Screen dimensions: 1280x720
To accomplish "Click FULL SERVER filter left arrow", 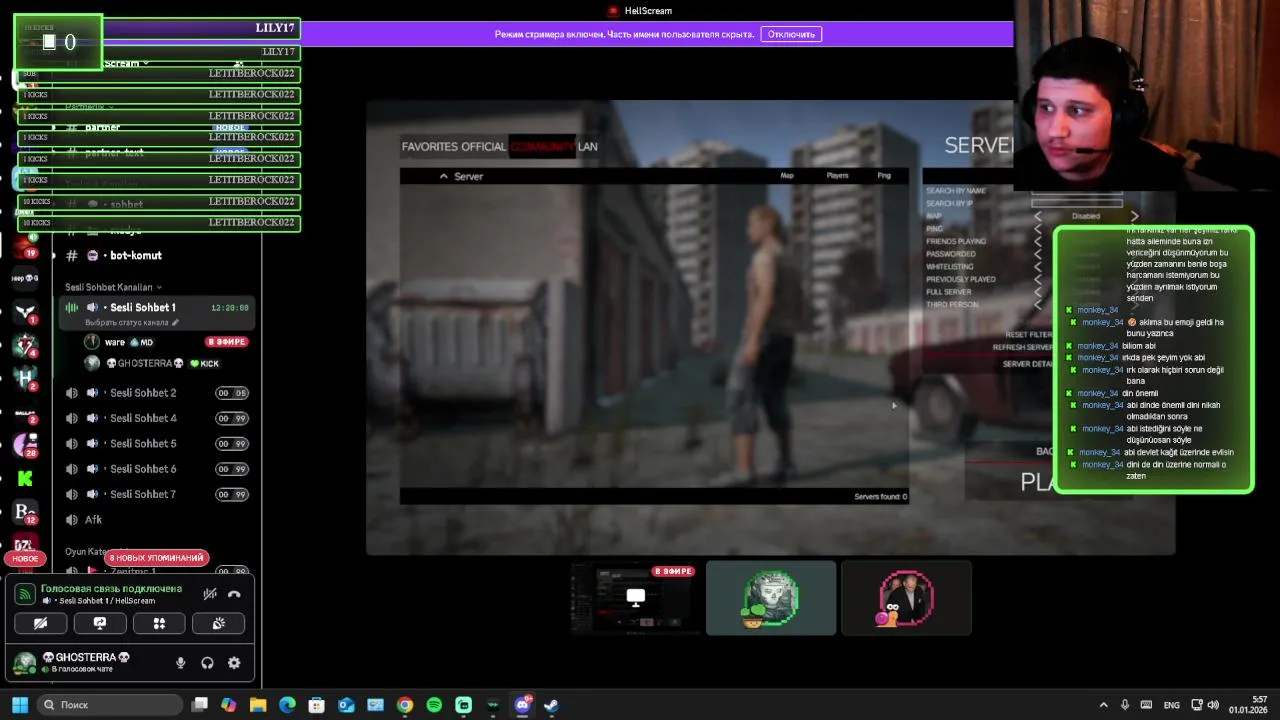I will tap(1037, 292).
